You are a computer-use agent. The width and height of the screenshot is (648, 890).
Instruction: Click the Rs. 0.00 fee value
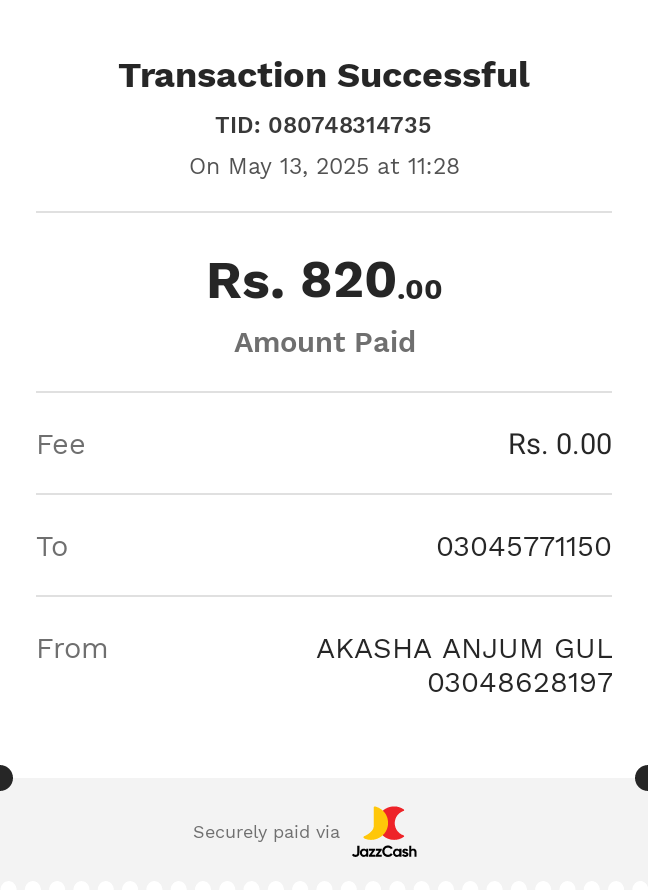click(x=559, y=444)
